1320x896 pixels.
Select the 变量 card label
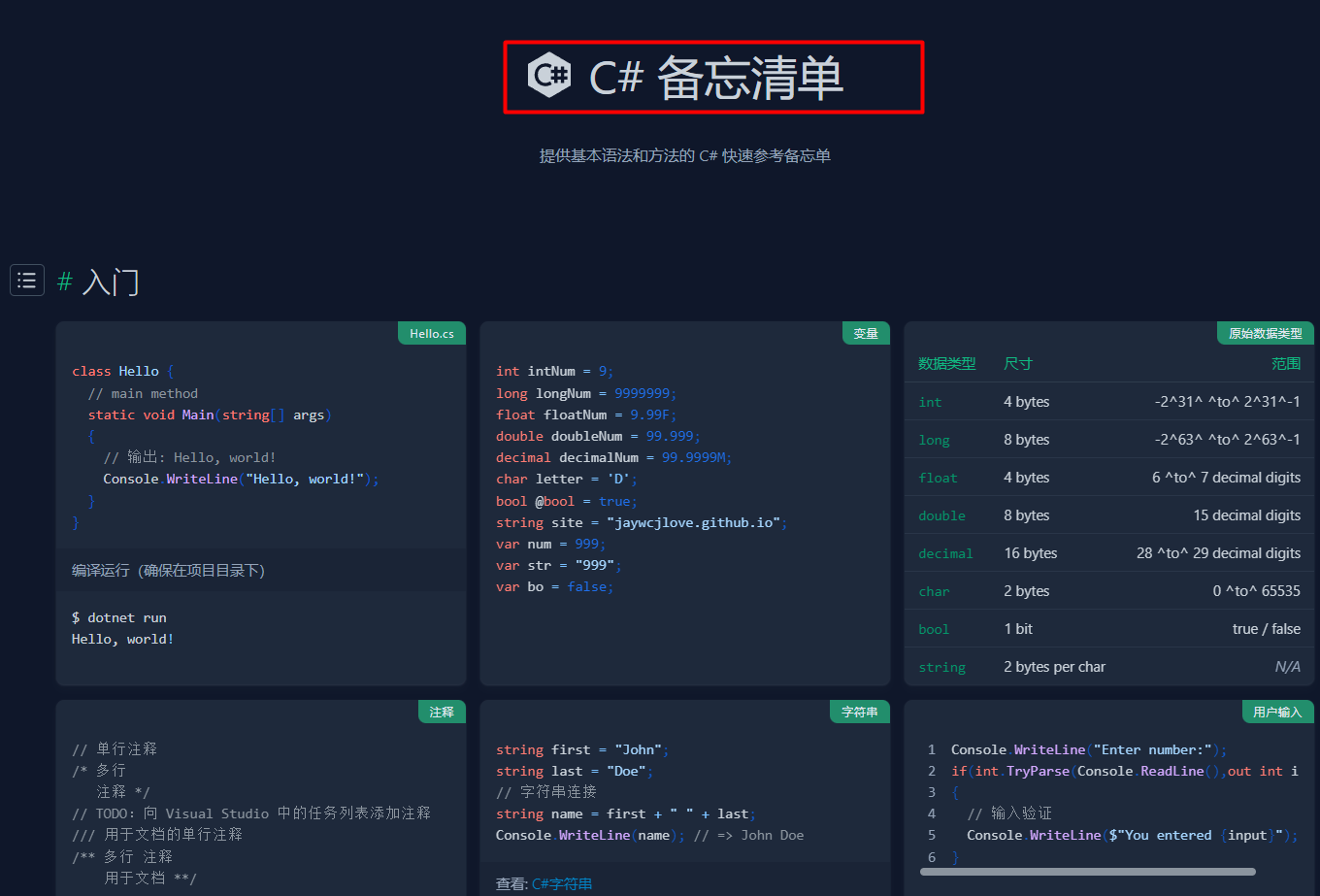point(866,333)
